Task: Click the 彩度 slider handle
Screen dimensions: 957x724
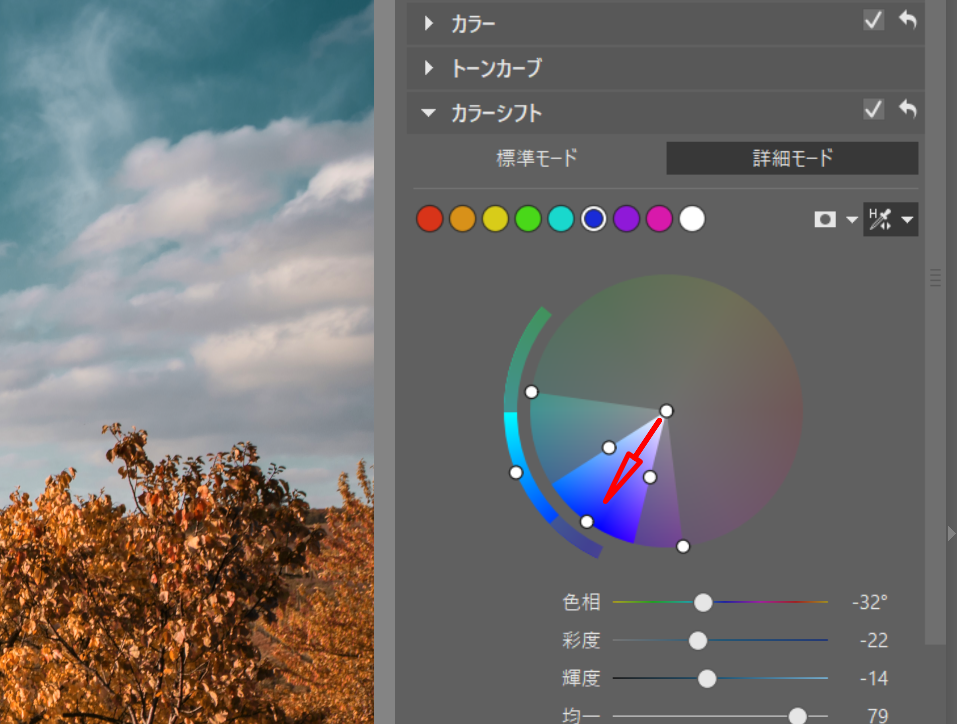Action: [x=698, y=640]
